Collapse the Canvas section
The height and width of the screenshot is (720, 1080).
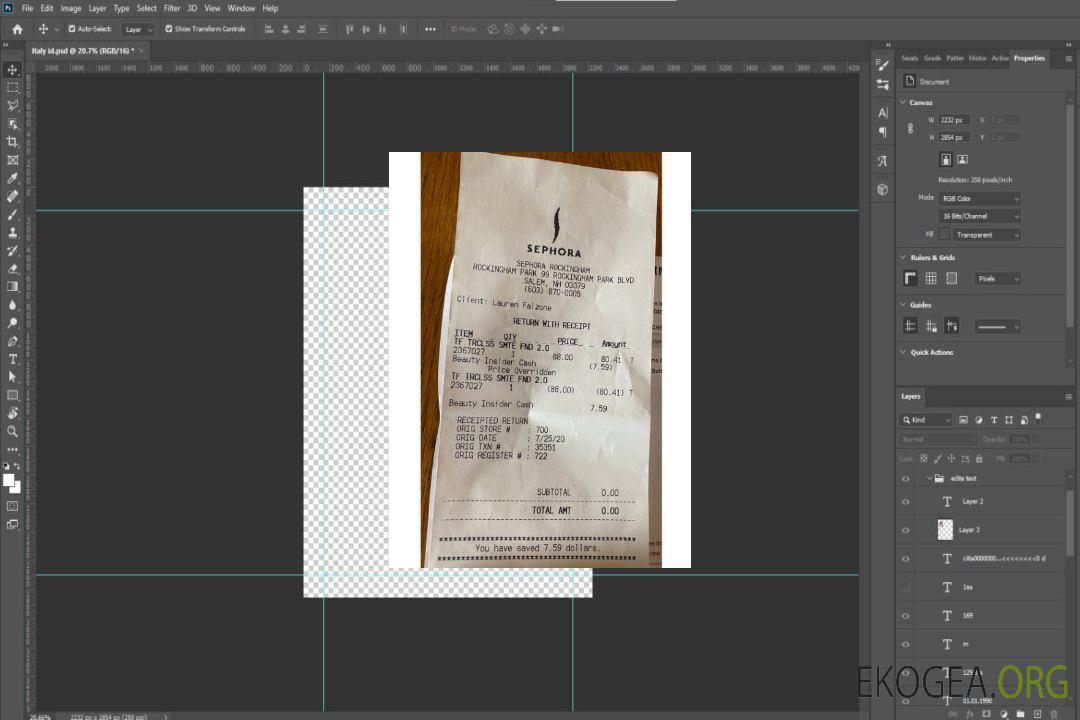[904, 102]
